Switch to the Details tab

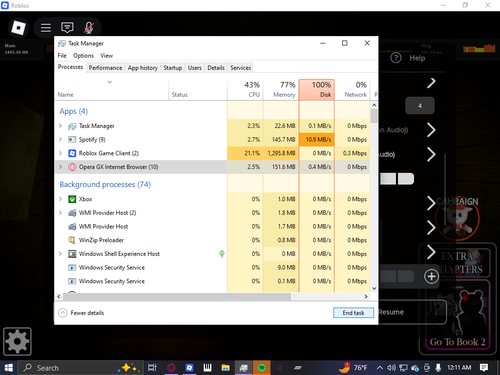216,68
